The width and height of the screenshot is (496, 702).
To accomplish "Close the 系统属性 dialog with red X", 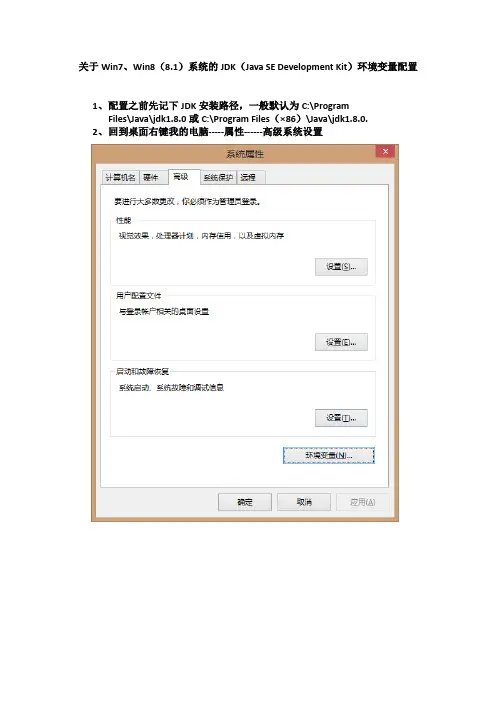I will [385, 151].
